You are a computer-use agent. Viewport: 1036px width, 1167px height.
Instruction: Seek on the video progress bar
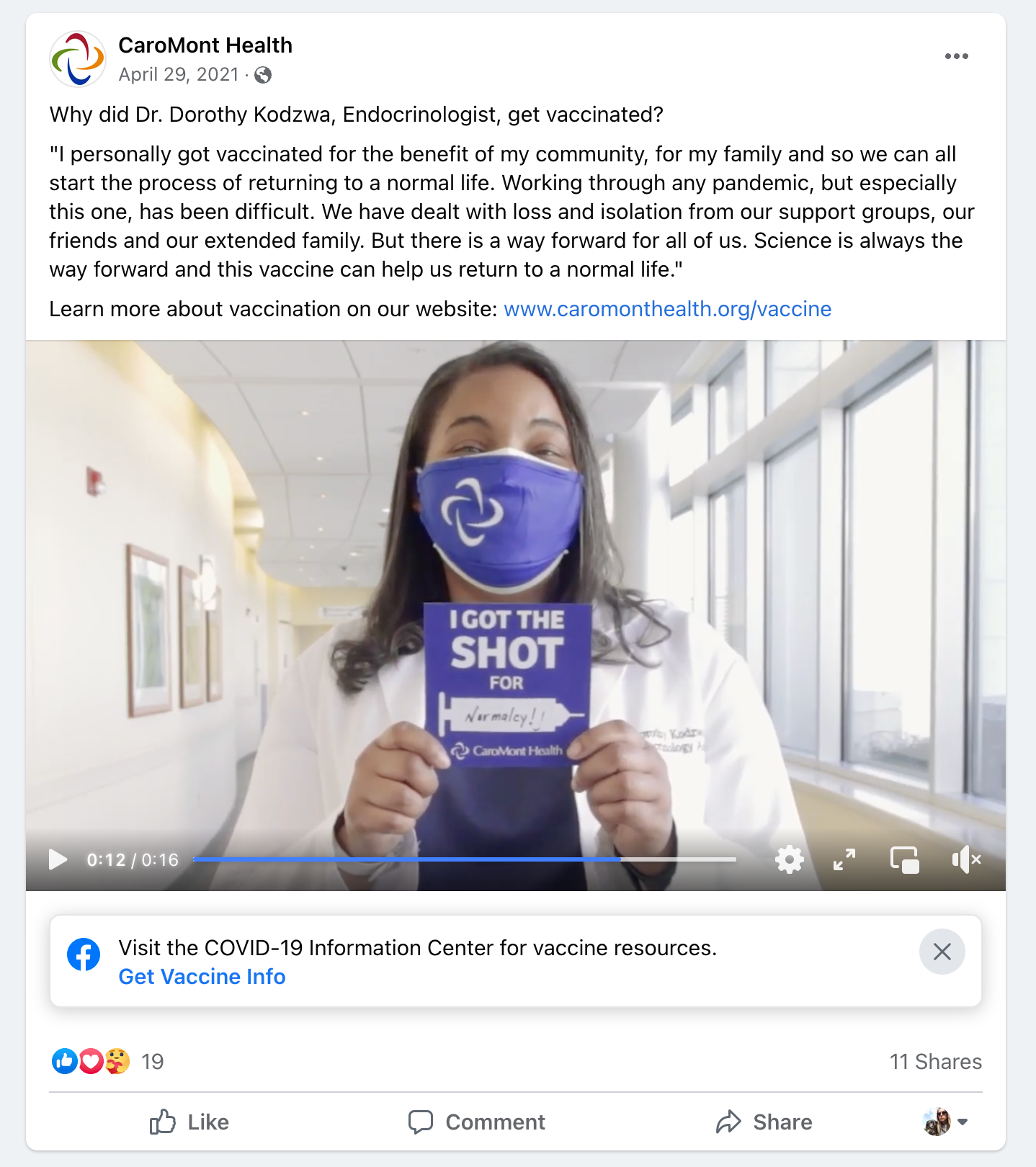click(465, 859)
